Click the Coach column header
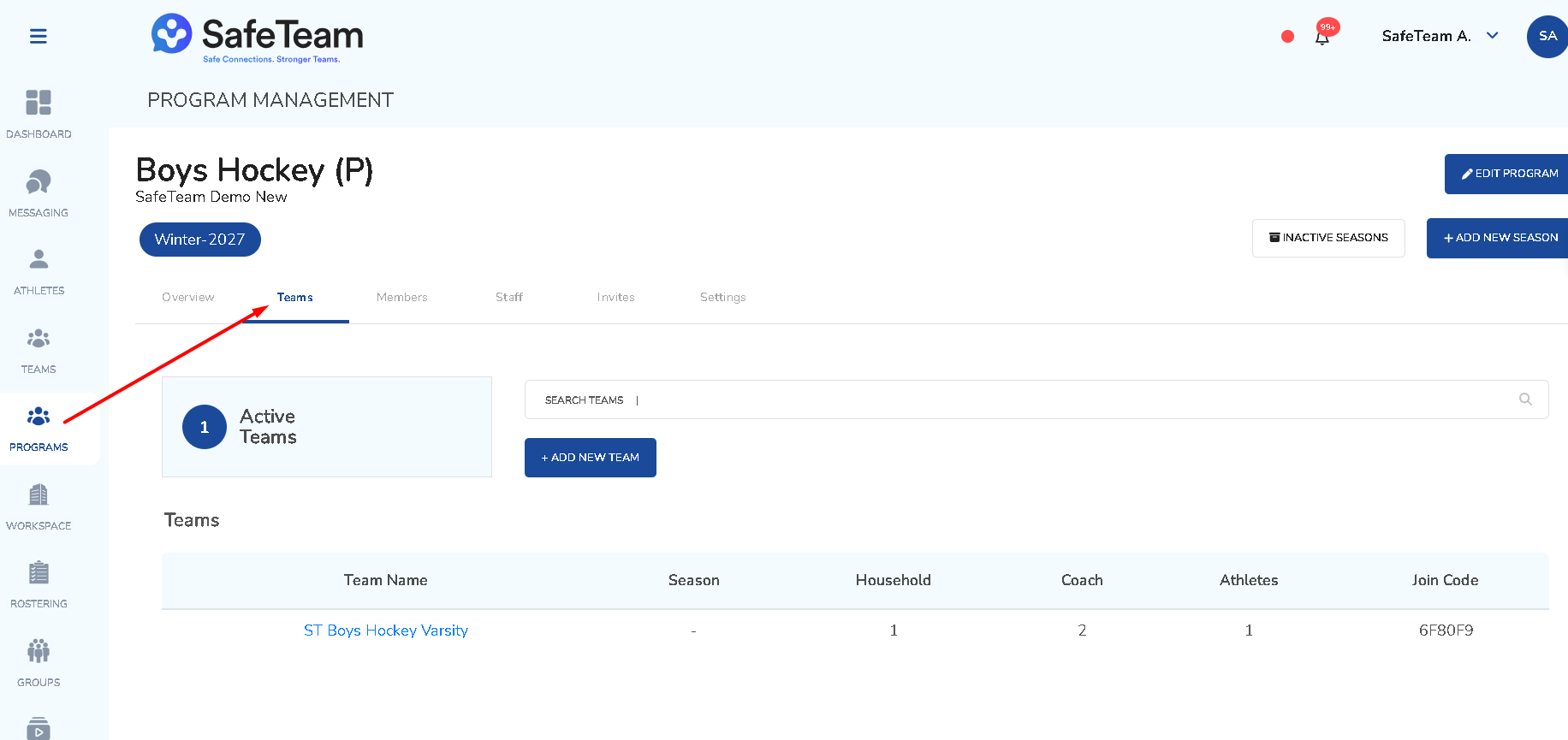 1082,580
